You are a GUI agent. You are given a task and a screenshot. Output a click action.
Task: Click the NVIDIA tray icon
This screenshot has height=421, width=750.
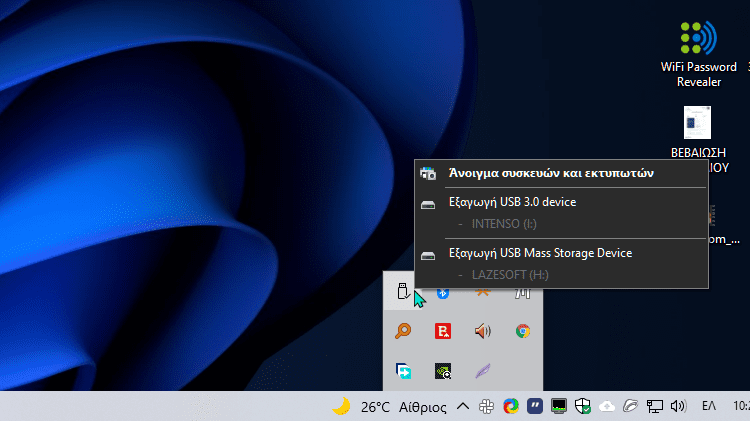tap(442, 371)
